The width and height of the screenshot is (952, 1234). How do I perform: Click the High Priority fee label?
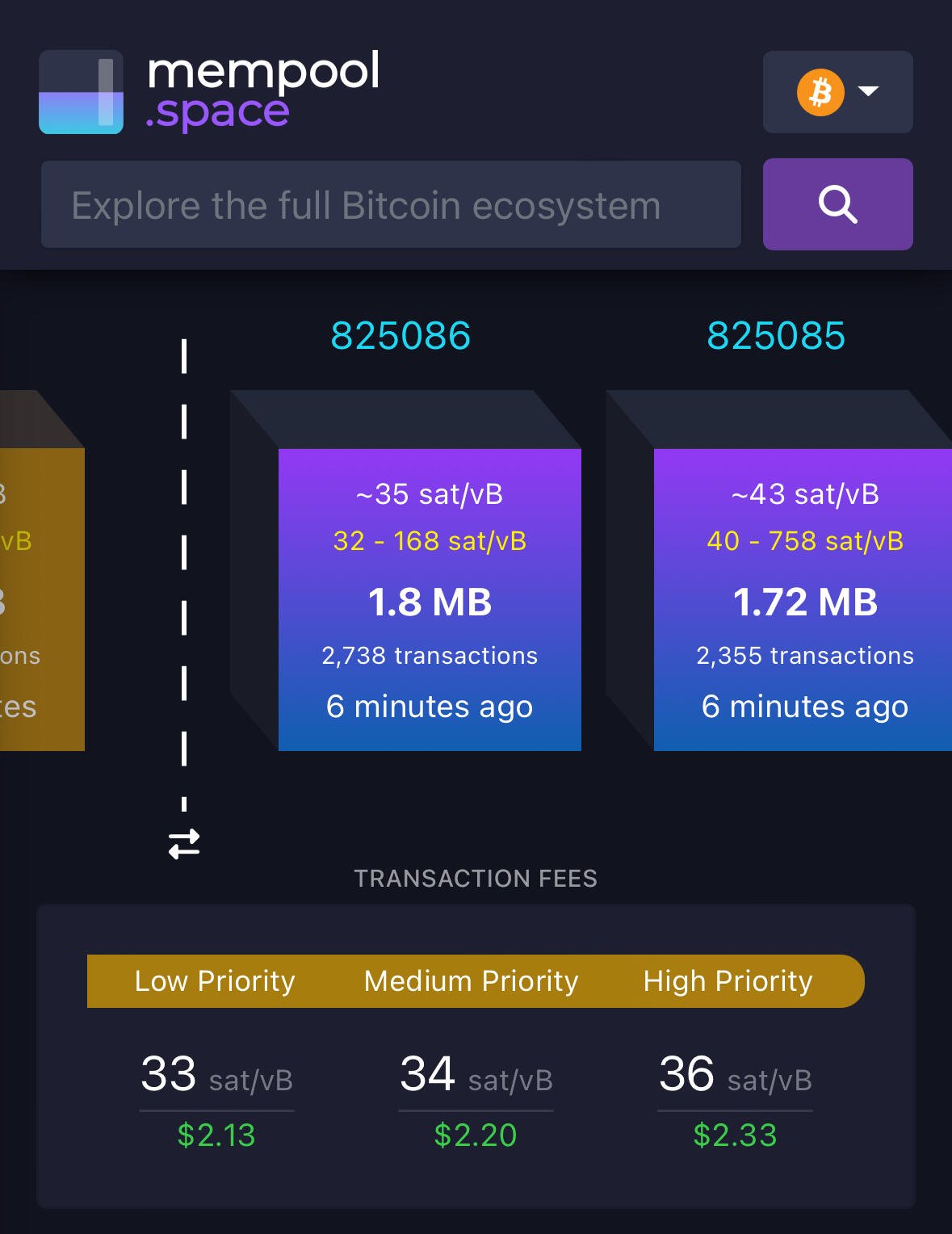click(728, 981)
